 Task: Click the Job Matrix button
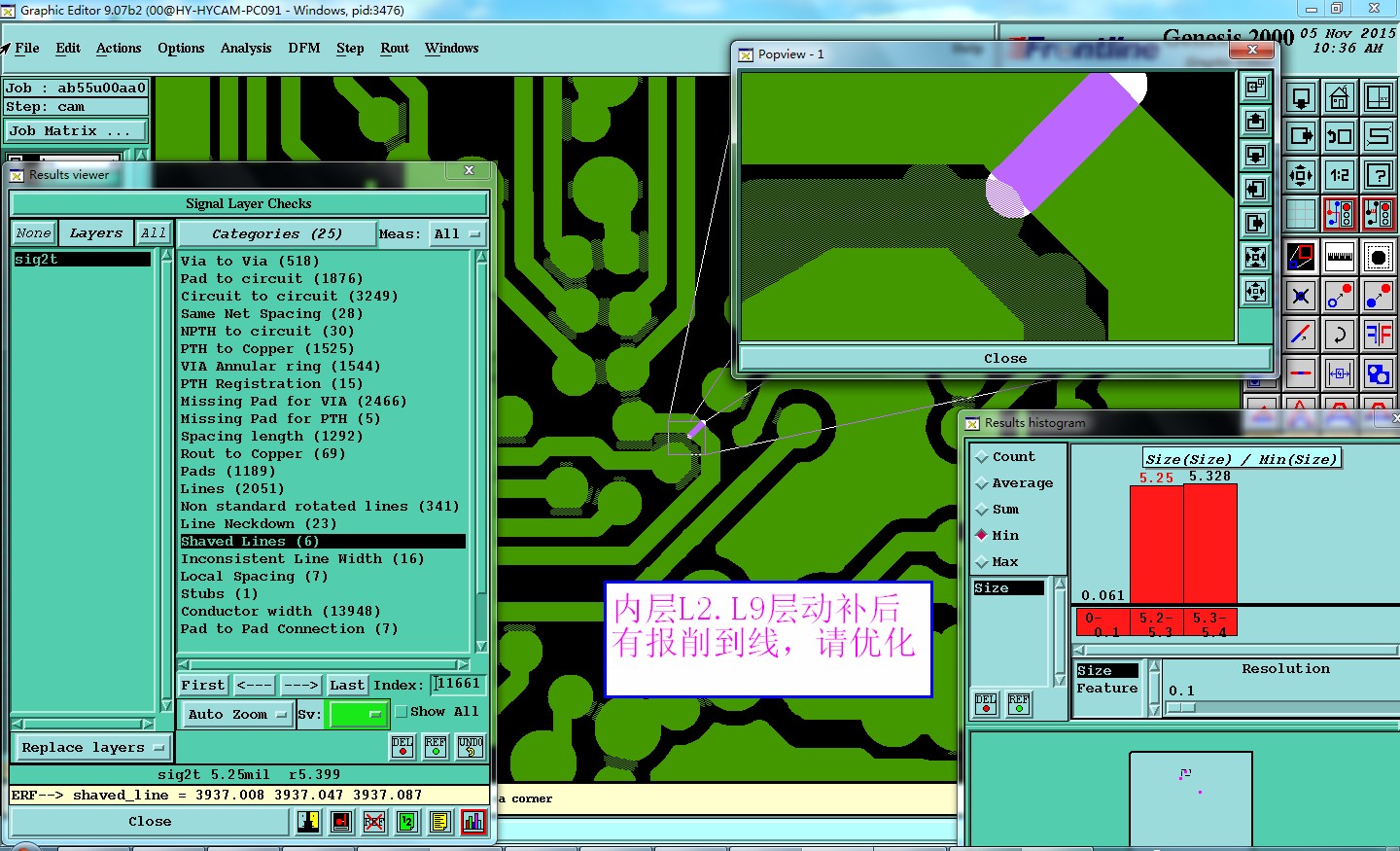point(76,131)
